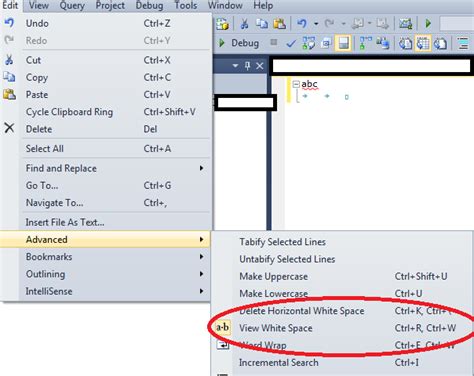Switch to Results to Grid mode
Screen dimensions: 474x376
click(423, 43)
